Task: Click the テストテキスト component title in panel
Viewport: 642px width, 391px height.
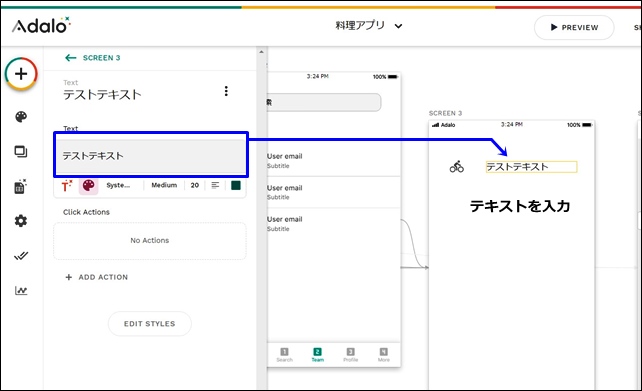Action: (102, 95)
